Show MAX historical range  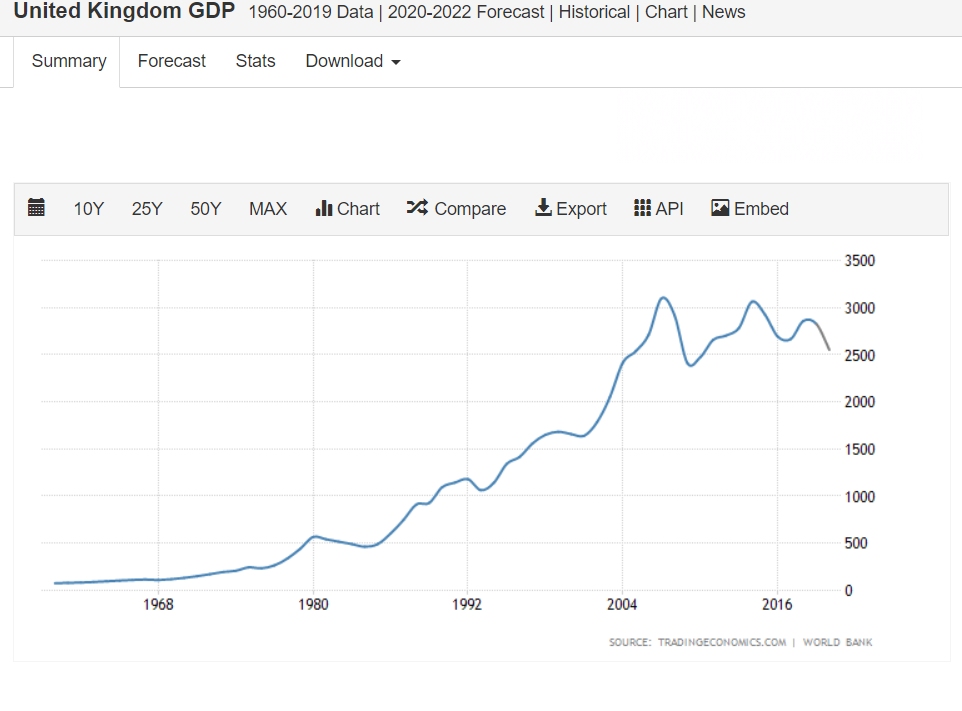pos(268,209)
